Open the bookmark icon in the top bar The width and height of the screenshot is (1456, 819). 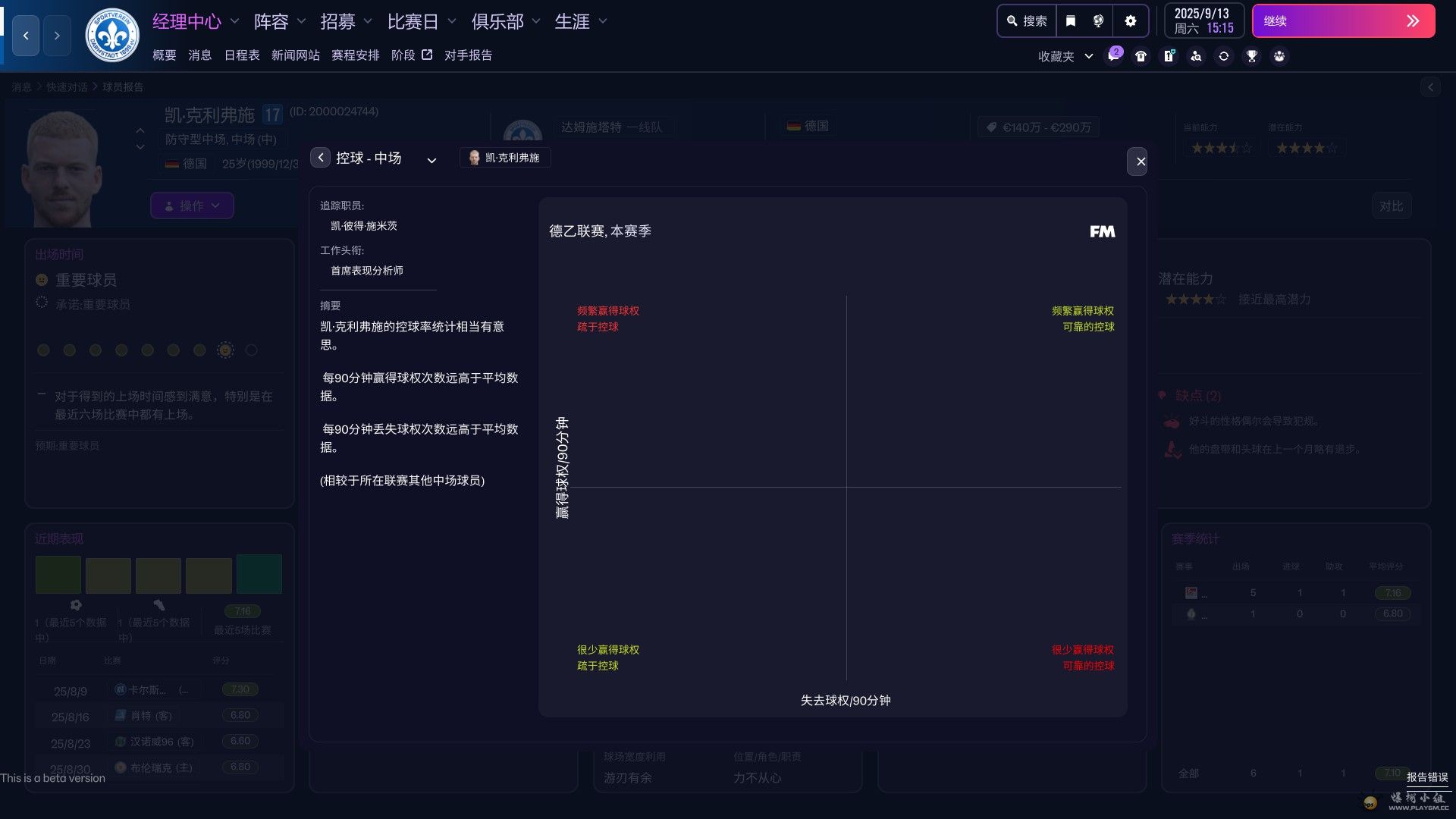(1070, 21)
